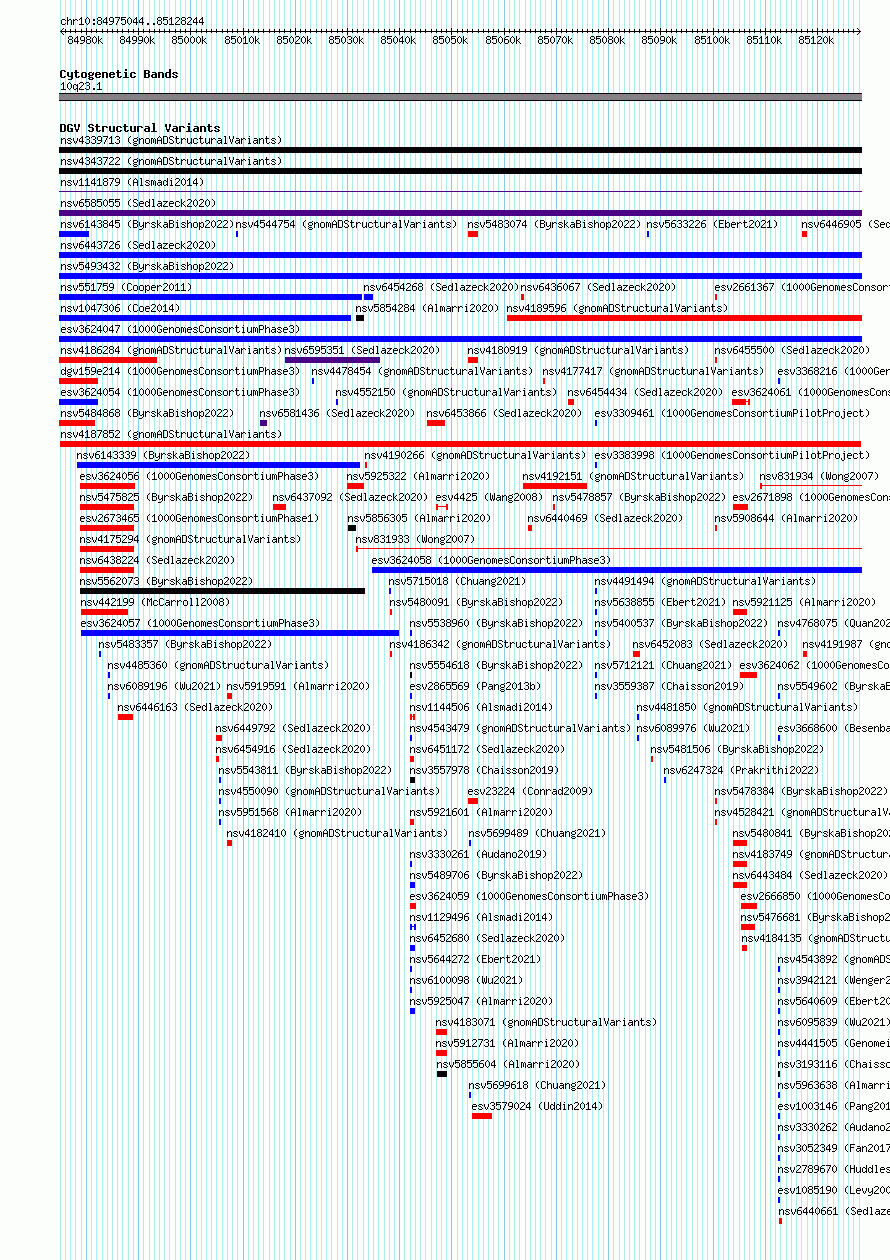Open variant nsv1047306 (Coe2014)

click(120, 308)
